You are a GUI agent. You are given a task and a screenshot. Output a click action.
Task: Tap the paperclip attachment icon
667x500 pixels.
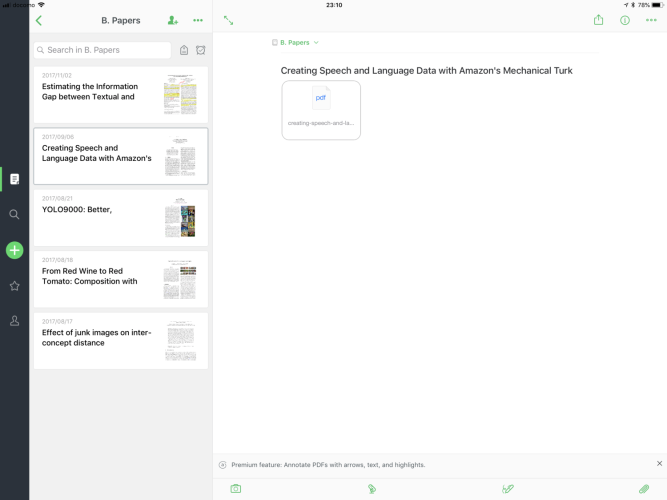644,489
